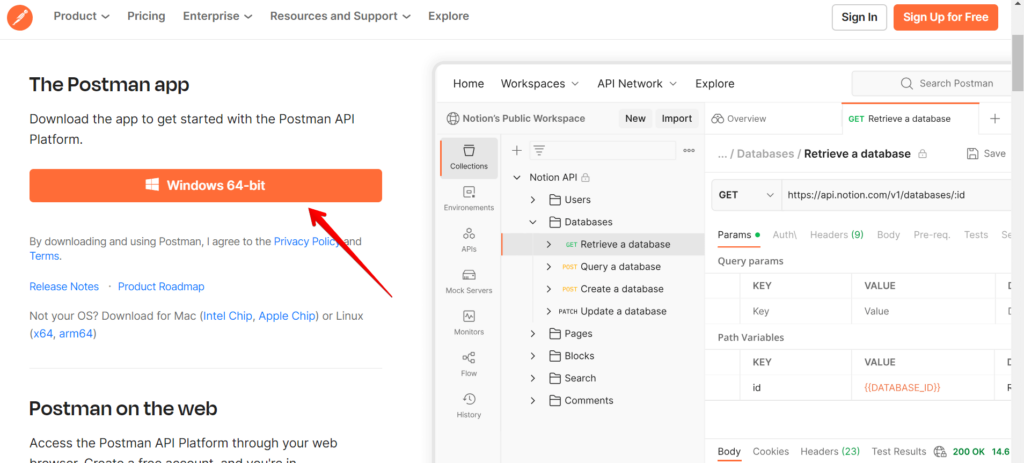1024x463 pixels.
Task: Click the page vertical scrollbar thumb
Action: click(x=1017, y=63)
